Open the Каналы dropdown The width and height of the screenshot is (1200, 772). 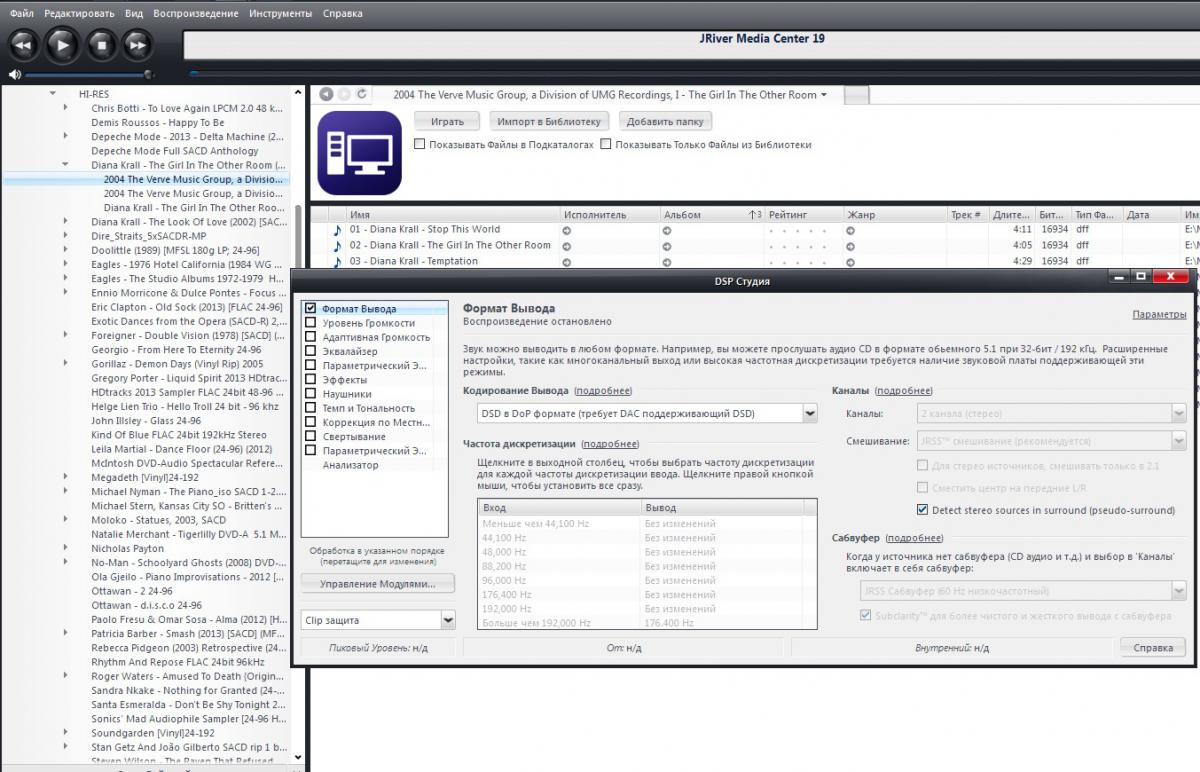coord(1051,413)
